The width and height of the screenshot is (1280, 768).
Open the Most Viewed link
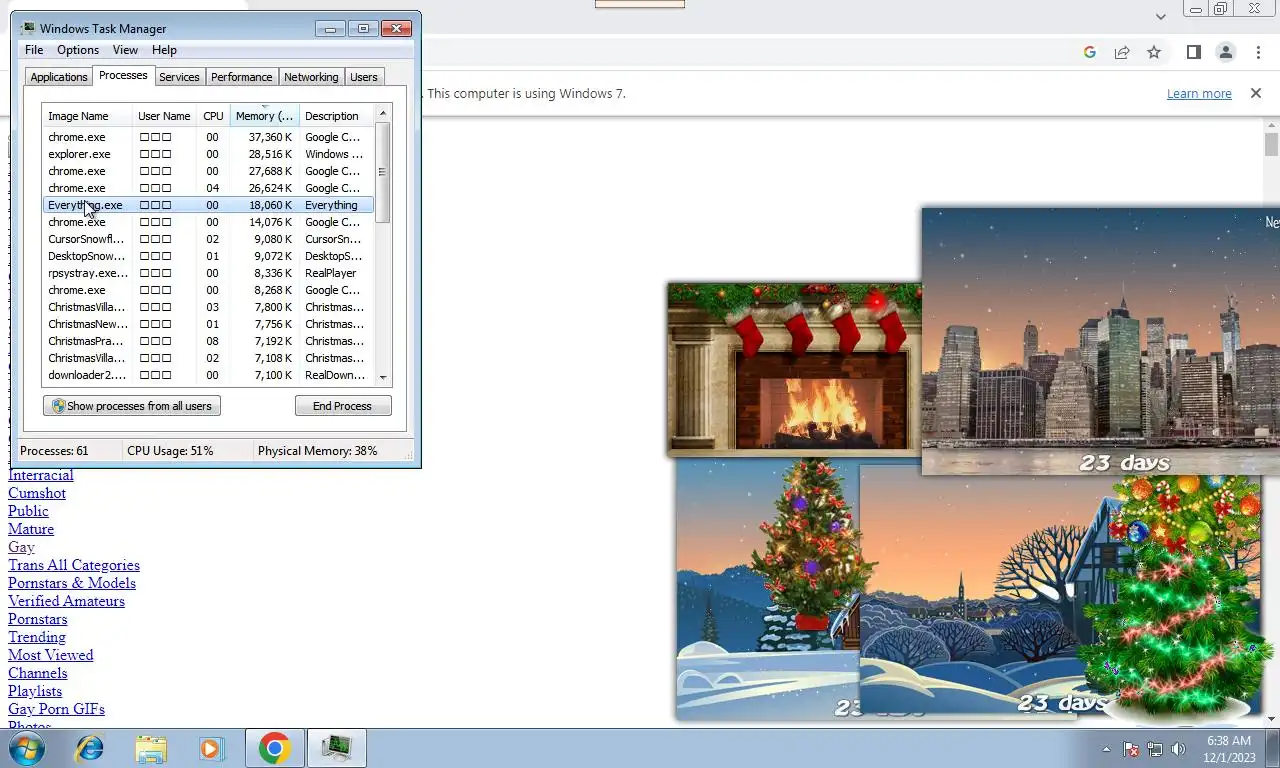[x=50, y=655]
